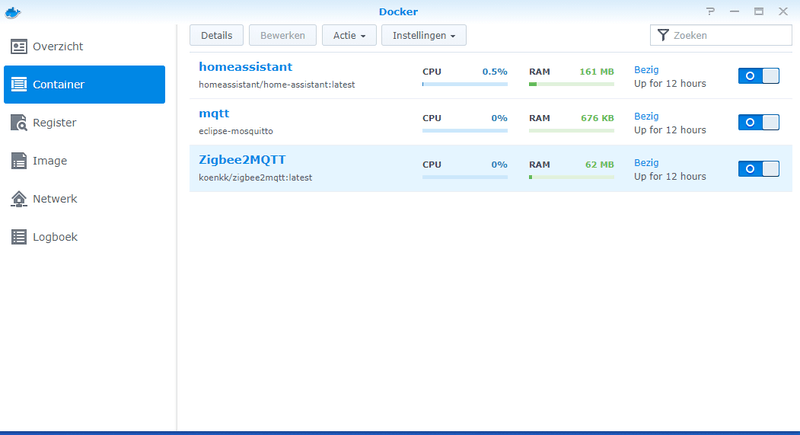
Task: Click the 62 MB RAM value
Action: [x=599, y=164]
